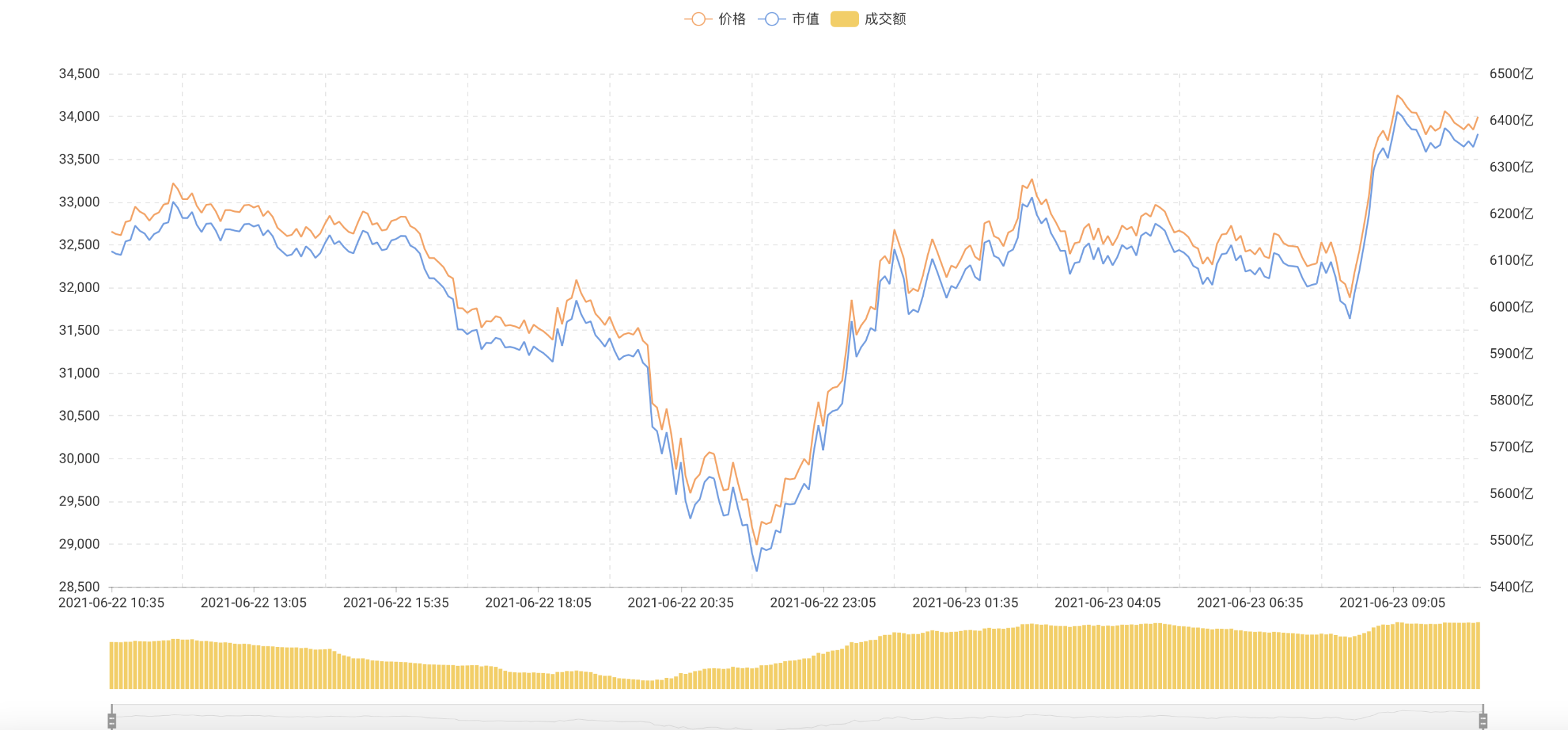Click the 6000亿 right axis label
The width and height of the screenshot is (1568, 730).
pos(1511,307)
